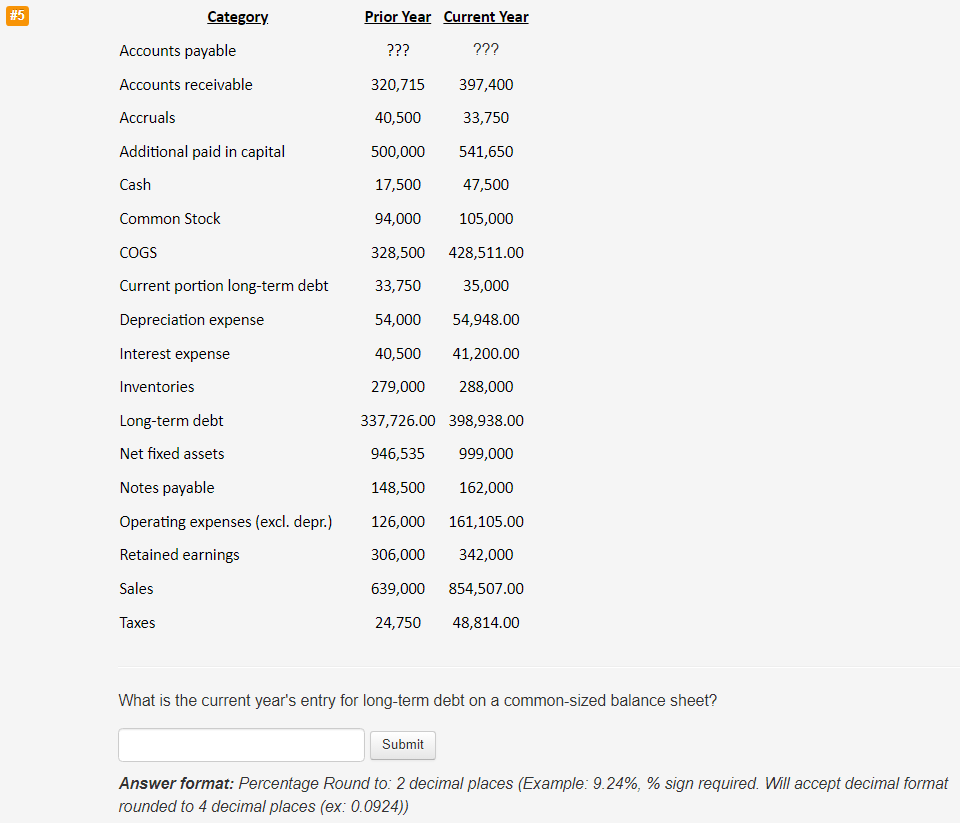Click the Submit button

402,745
